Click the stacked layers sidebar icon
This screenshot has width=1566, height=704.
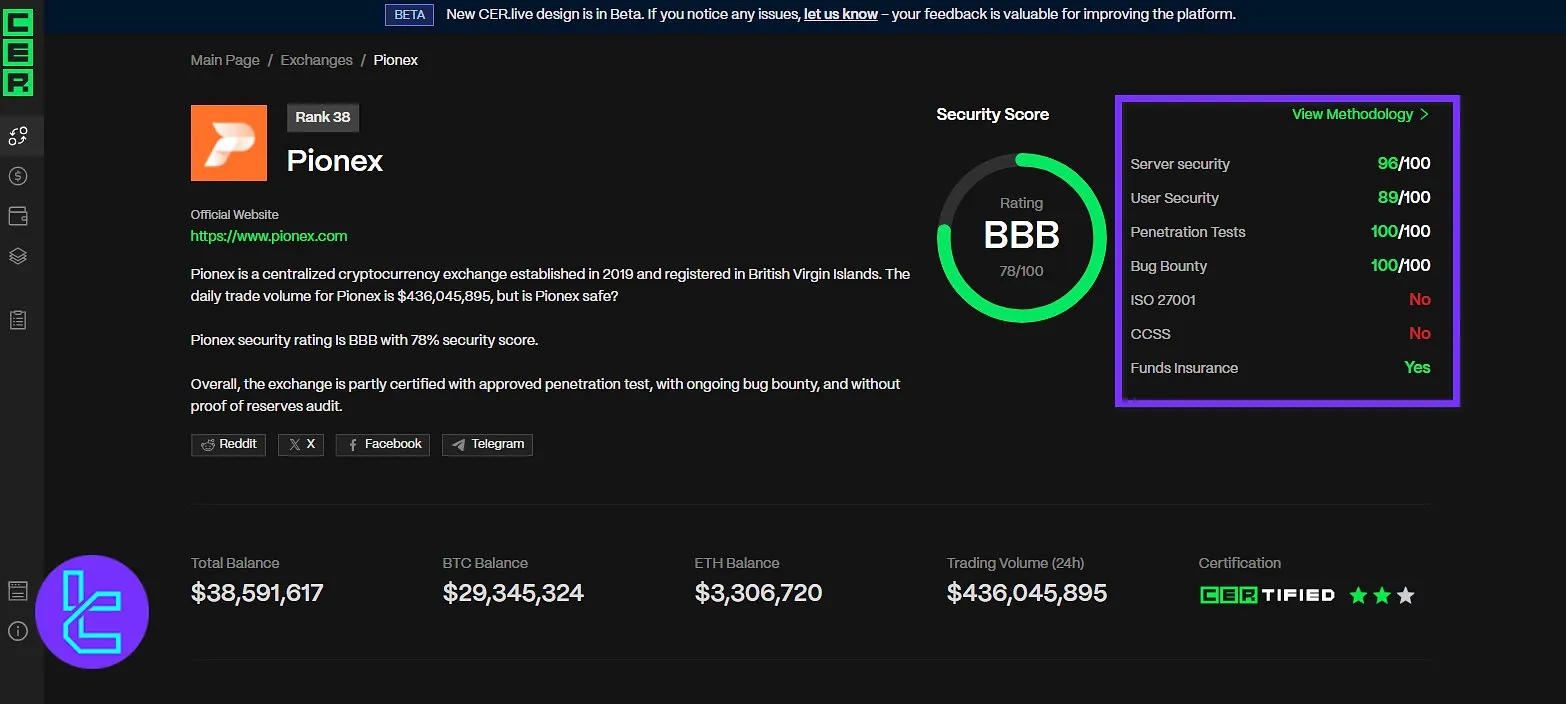click(x=18, y=256)
